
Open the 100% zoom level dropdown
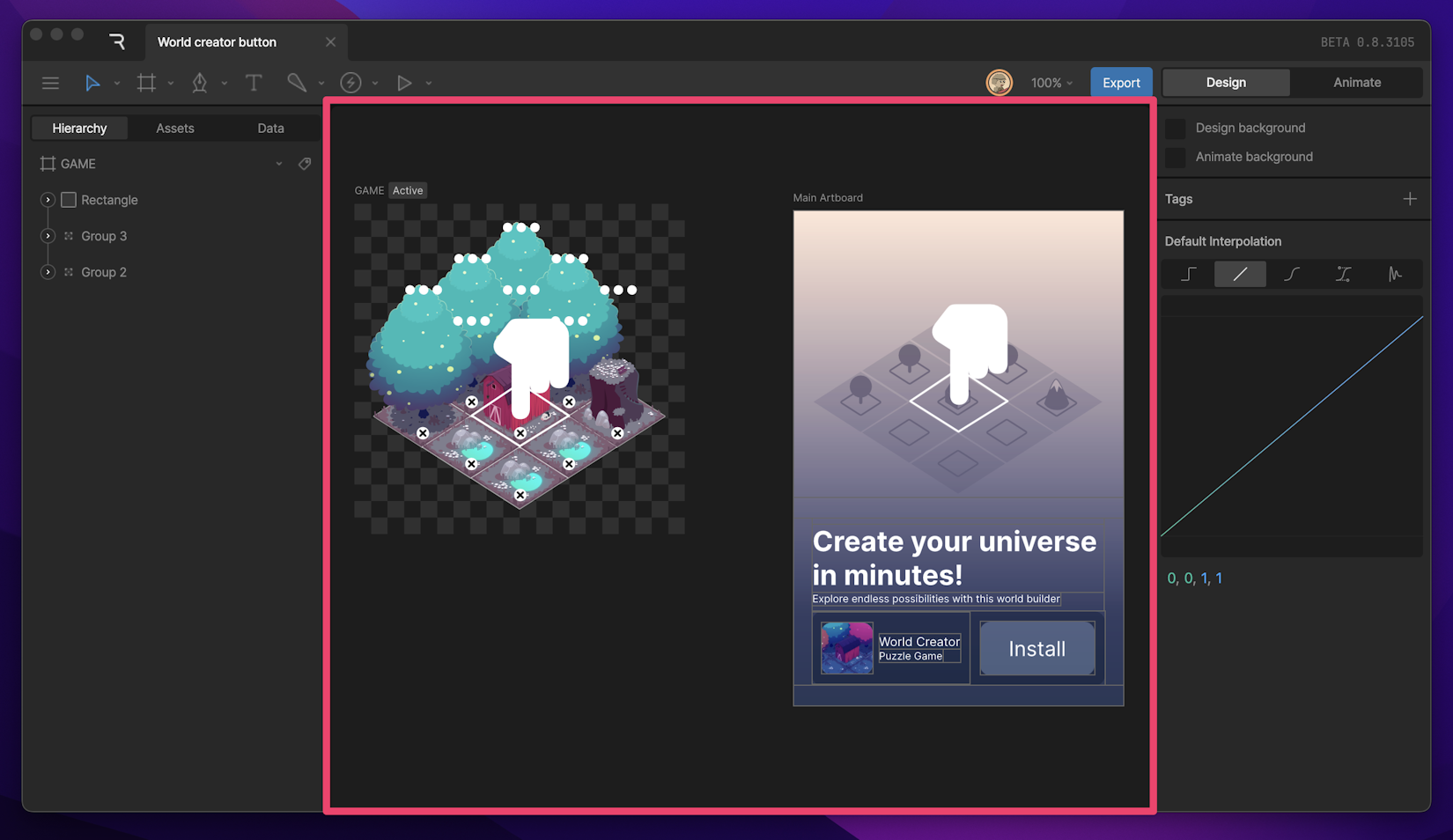pyautogui.click(x=1051, y=83)
